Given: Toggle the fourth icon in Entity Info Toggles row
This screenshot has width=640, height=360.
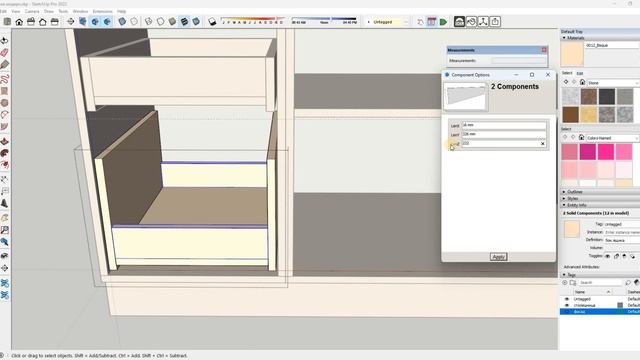Looking at the screenshot, I should pos(632,256).
